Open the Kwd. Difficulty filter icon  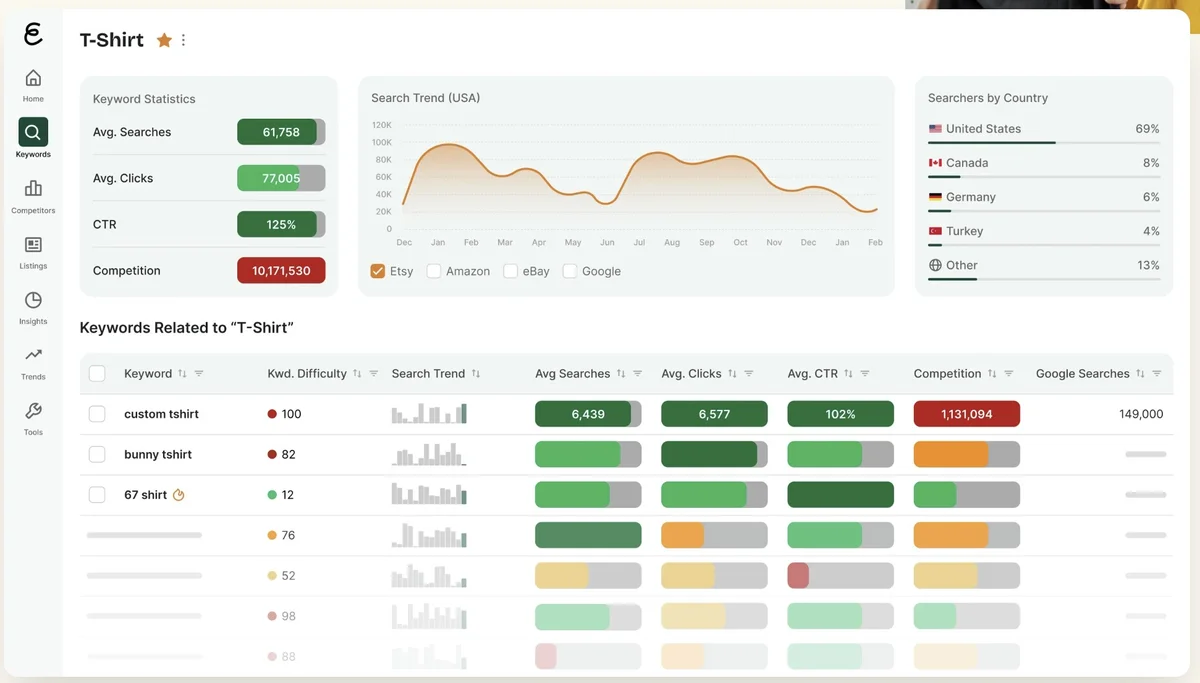(374, 373)
